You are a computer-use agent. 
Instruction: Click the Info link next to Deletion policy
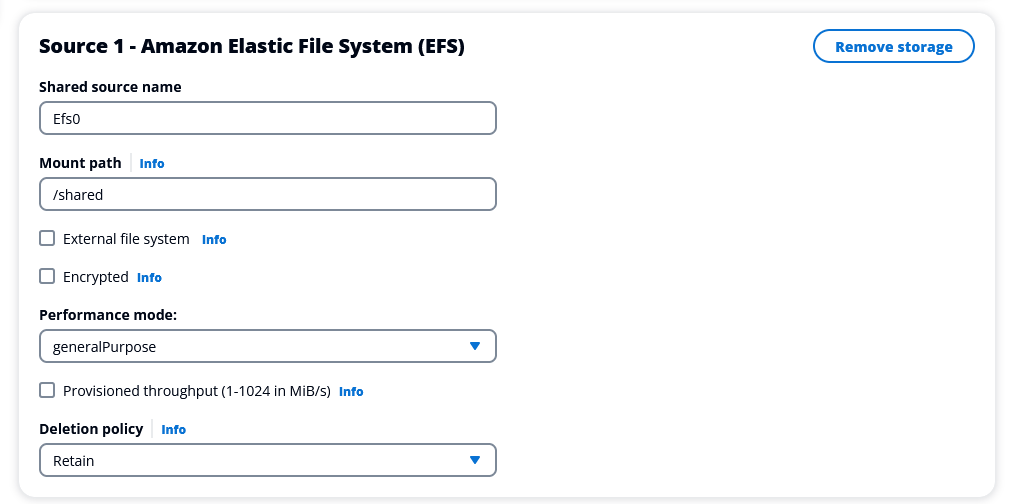point(174,429)
